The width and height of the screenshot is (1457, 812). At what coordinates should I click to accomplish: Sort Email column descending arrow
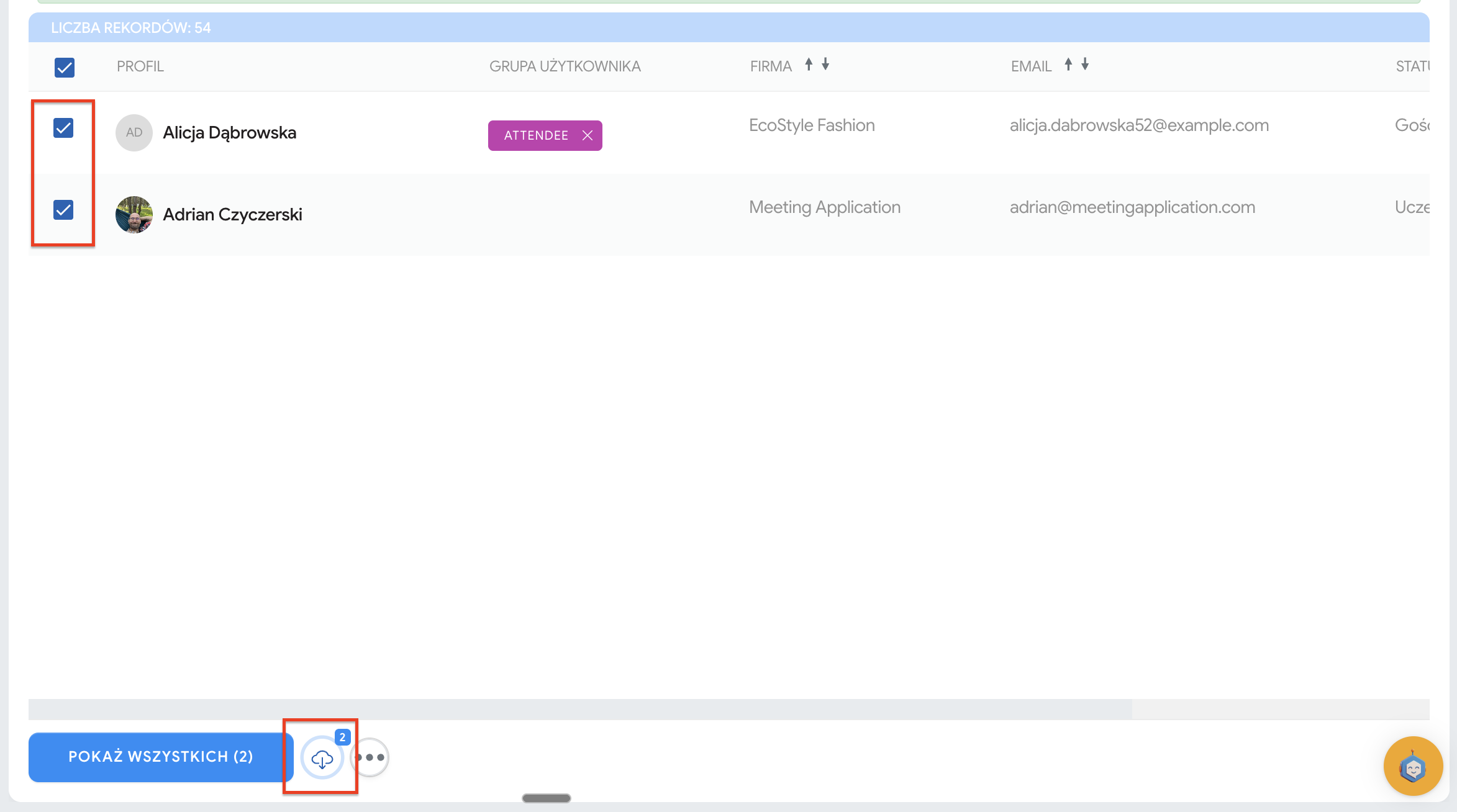click(1085, 65)
